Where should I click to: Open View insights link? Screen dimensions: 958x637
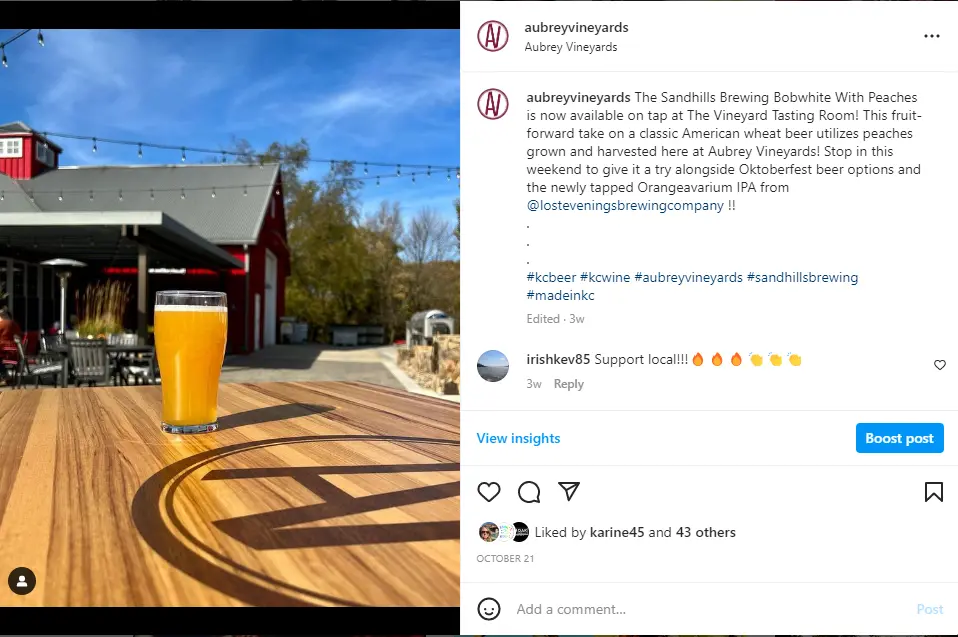518,439
